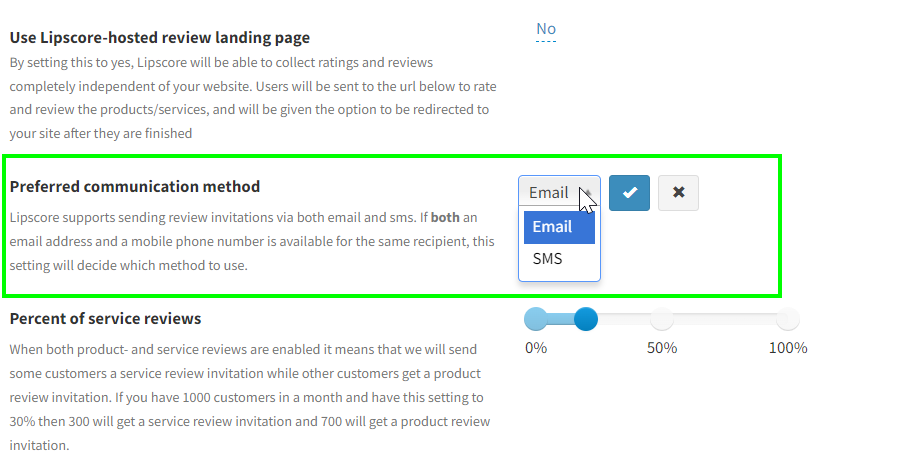Click the "50%" label under the slider
This screenshot has height=471, width=910.
662,348
